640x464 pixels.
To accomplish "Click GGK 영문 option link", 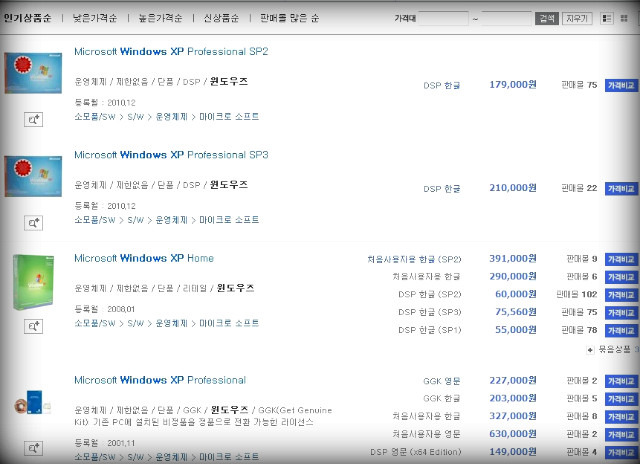I will [442, 381].
